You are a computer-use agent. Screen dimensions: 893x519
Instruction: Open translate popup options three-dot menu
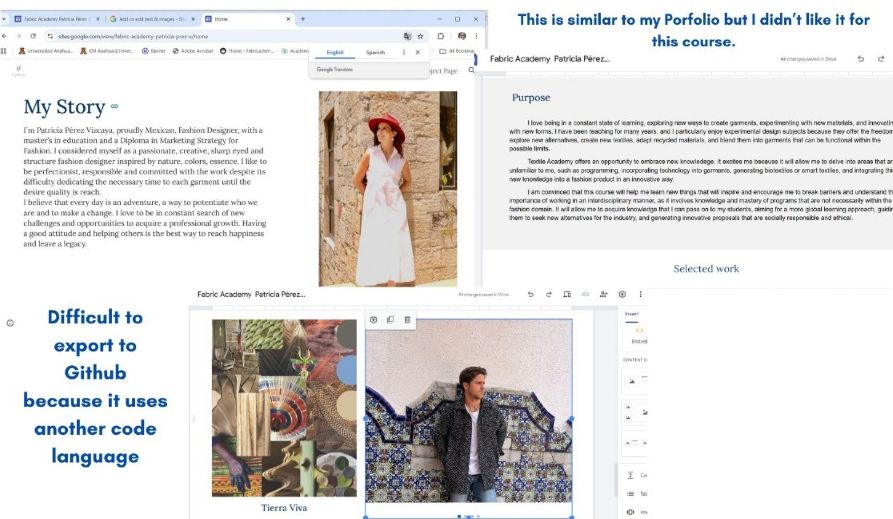pos(404,52)
